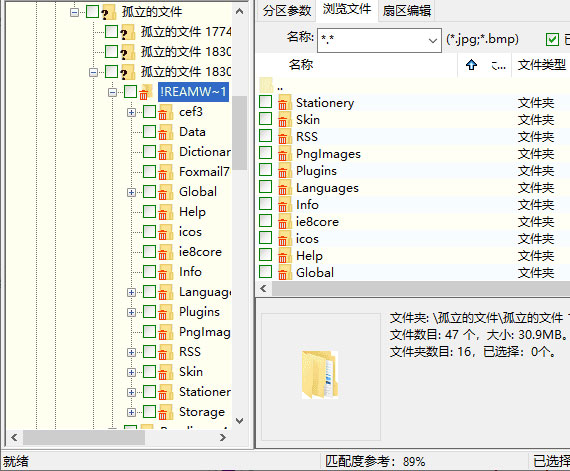Screen dimensions: 570x471
Task: Tick the checkbox beside Data in tree
Action: tap(149, 131)
